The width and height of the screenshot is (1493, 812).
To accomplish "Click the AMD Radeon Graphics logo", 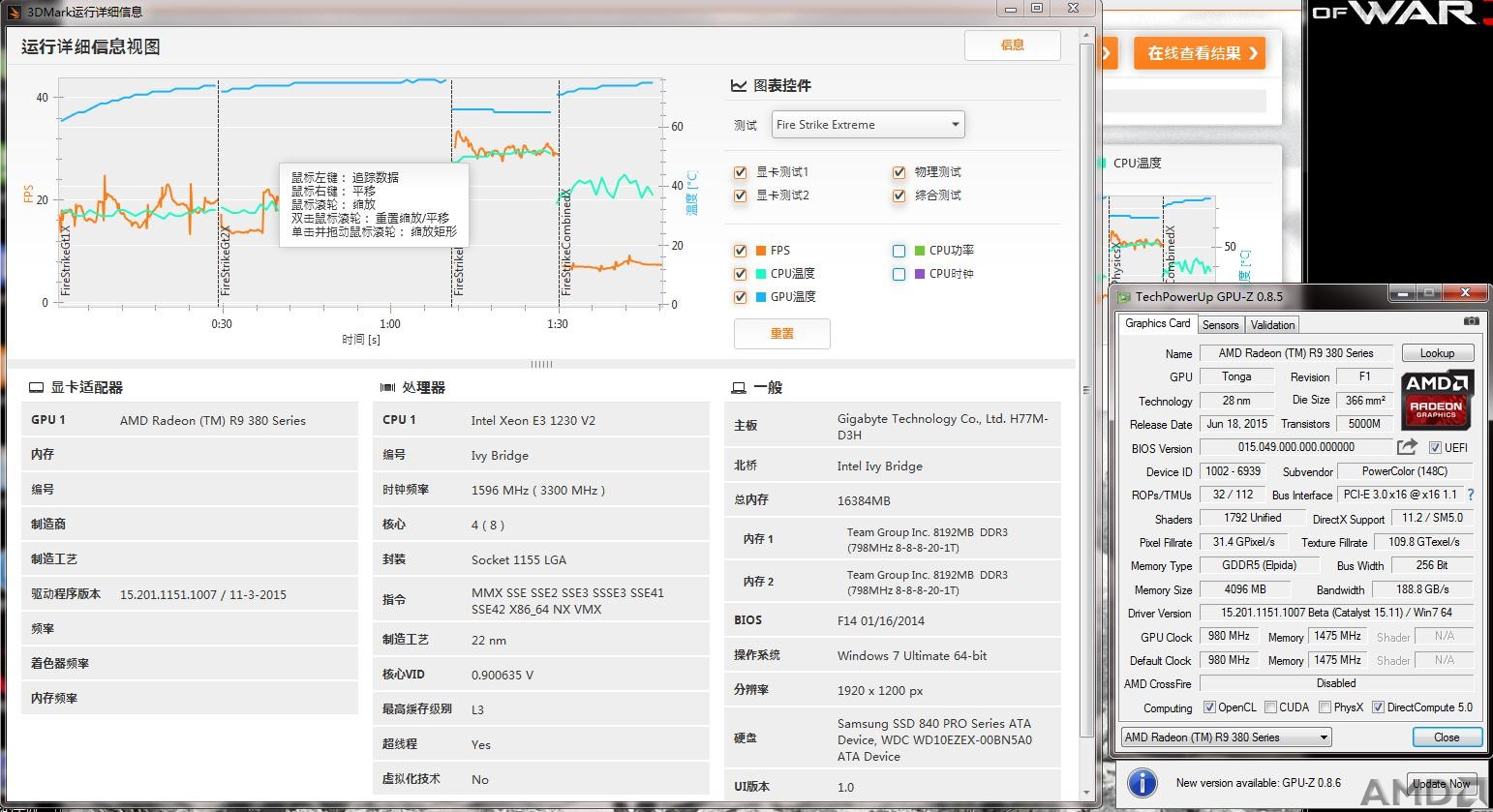I will [1437, 400].
